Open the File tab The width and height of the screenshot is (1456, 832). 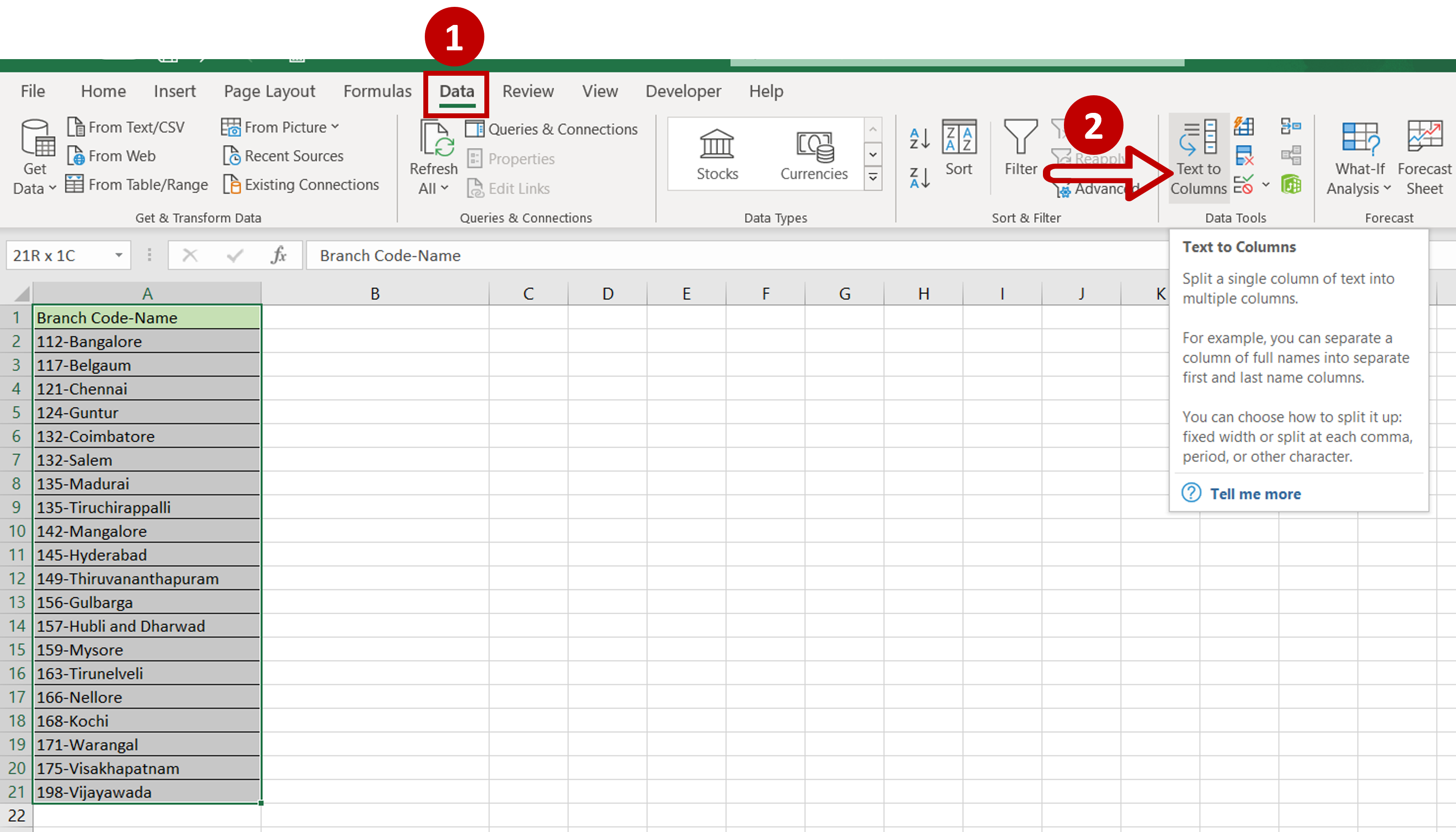[x=33, y=91]
